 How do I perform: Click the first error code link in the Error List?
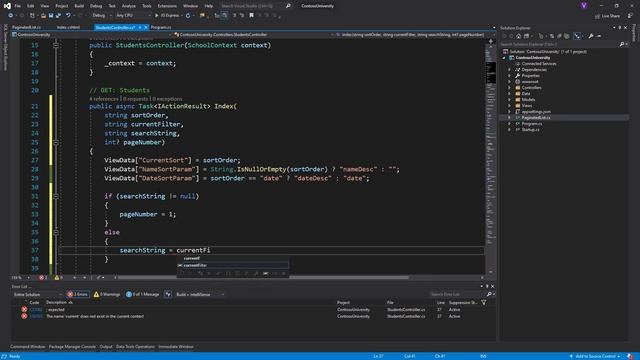(36, 310)
